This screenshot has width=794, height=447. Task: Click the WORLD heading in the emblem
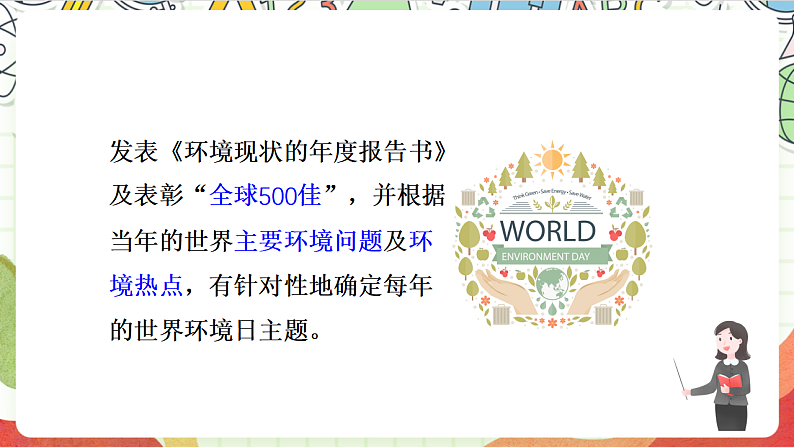[548, 231]
